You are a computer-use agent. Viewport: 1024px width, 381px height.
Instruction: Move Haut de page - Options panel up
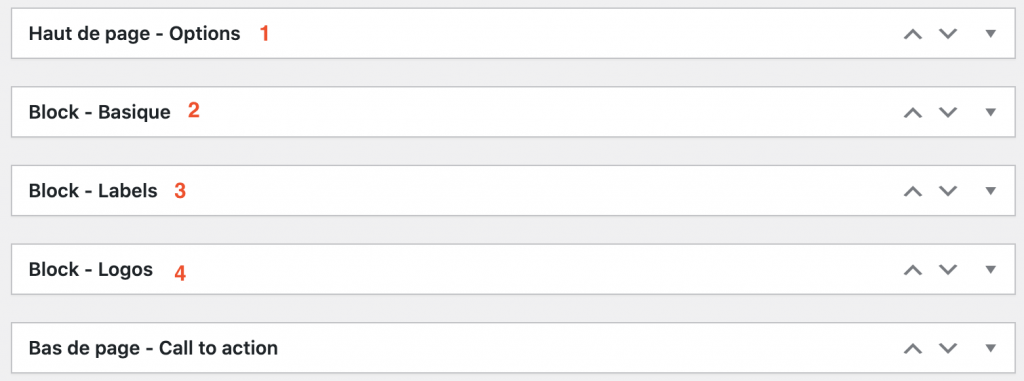tap(912, 34)
